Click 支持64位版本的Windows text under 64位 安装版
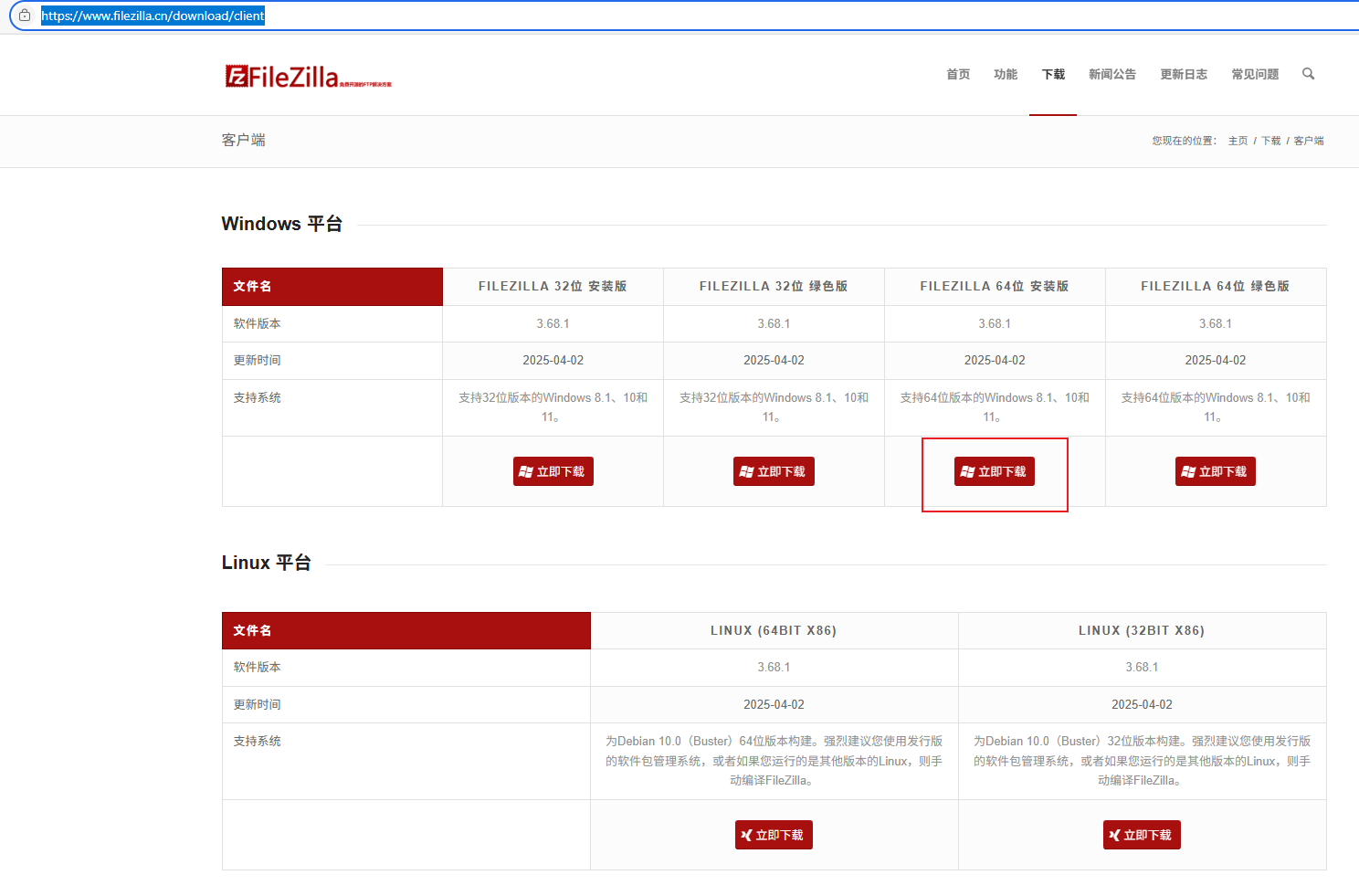 click(995, 407)
